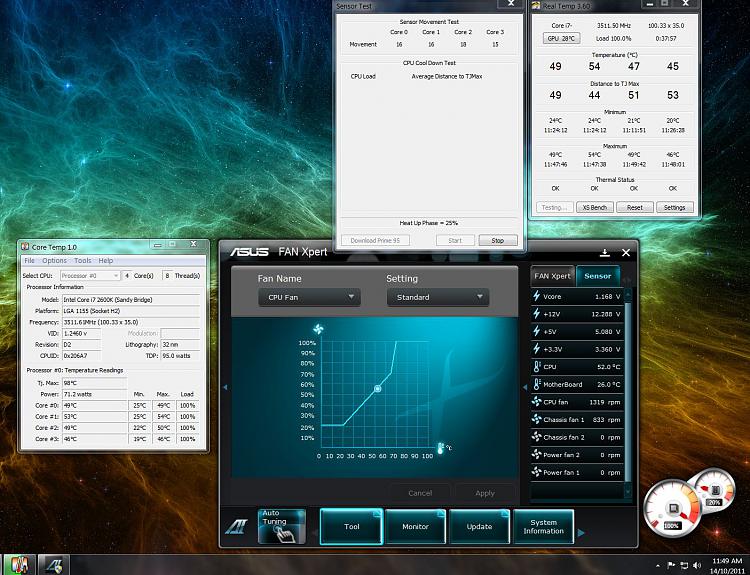Click the Power fan 2 icon
Screen dimensions: 750x575
537,454
